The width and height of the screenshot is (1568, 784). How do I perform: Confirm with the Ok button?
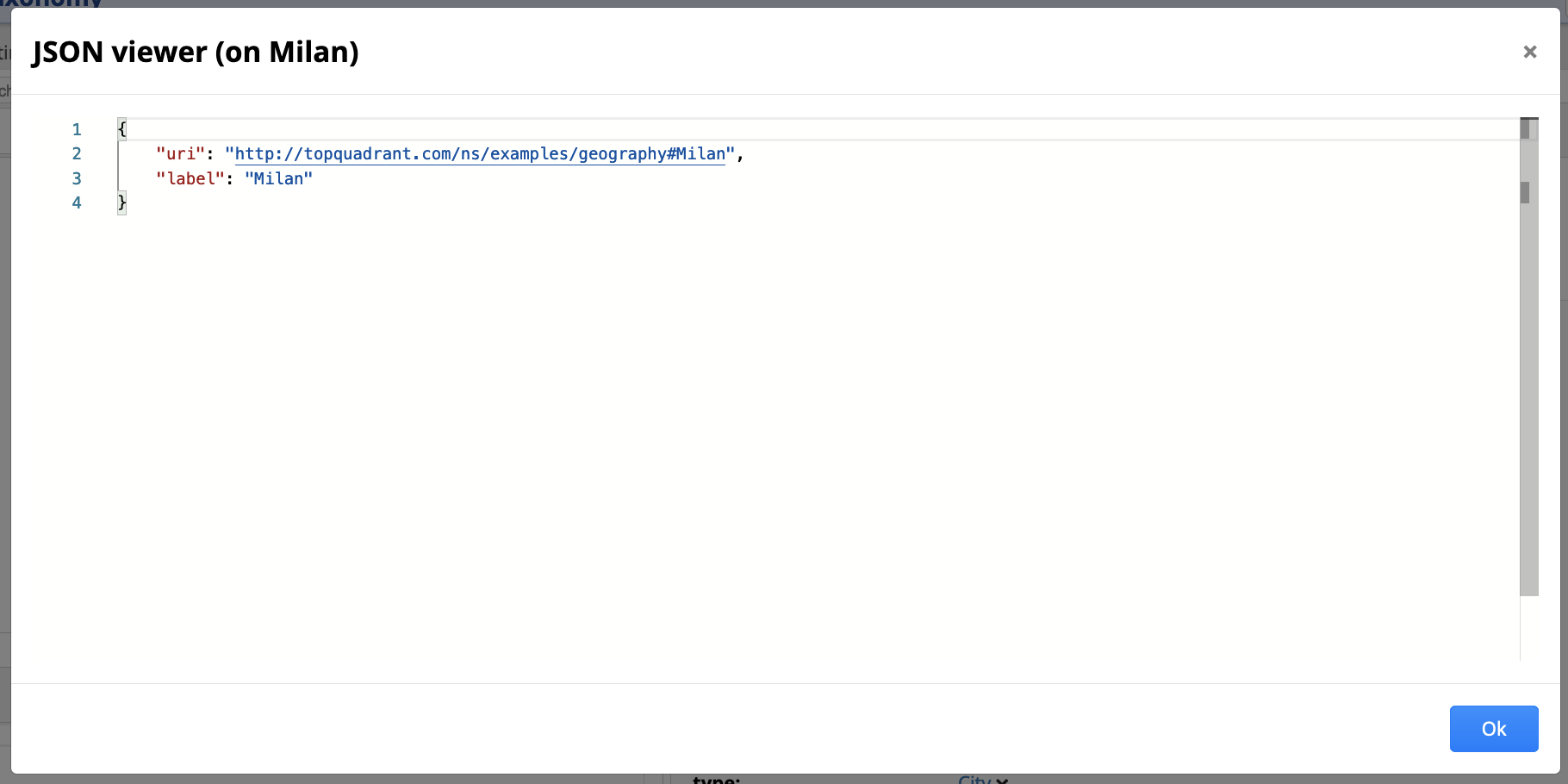[1493, 729]
